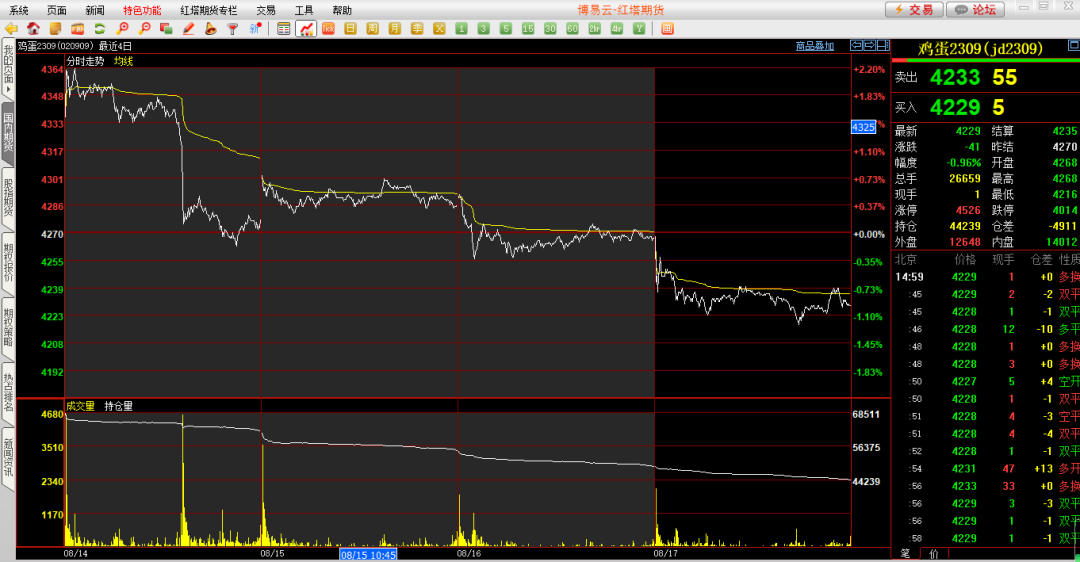
Task: Open the 特色功能 menu
Action: (141, 9)
